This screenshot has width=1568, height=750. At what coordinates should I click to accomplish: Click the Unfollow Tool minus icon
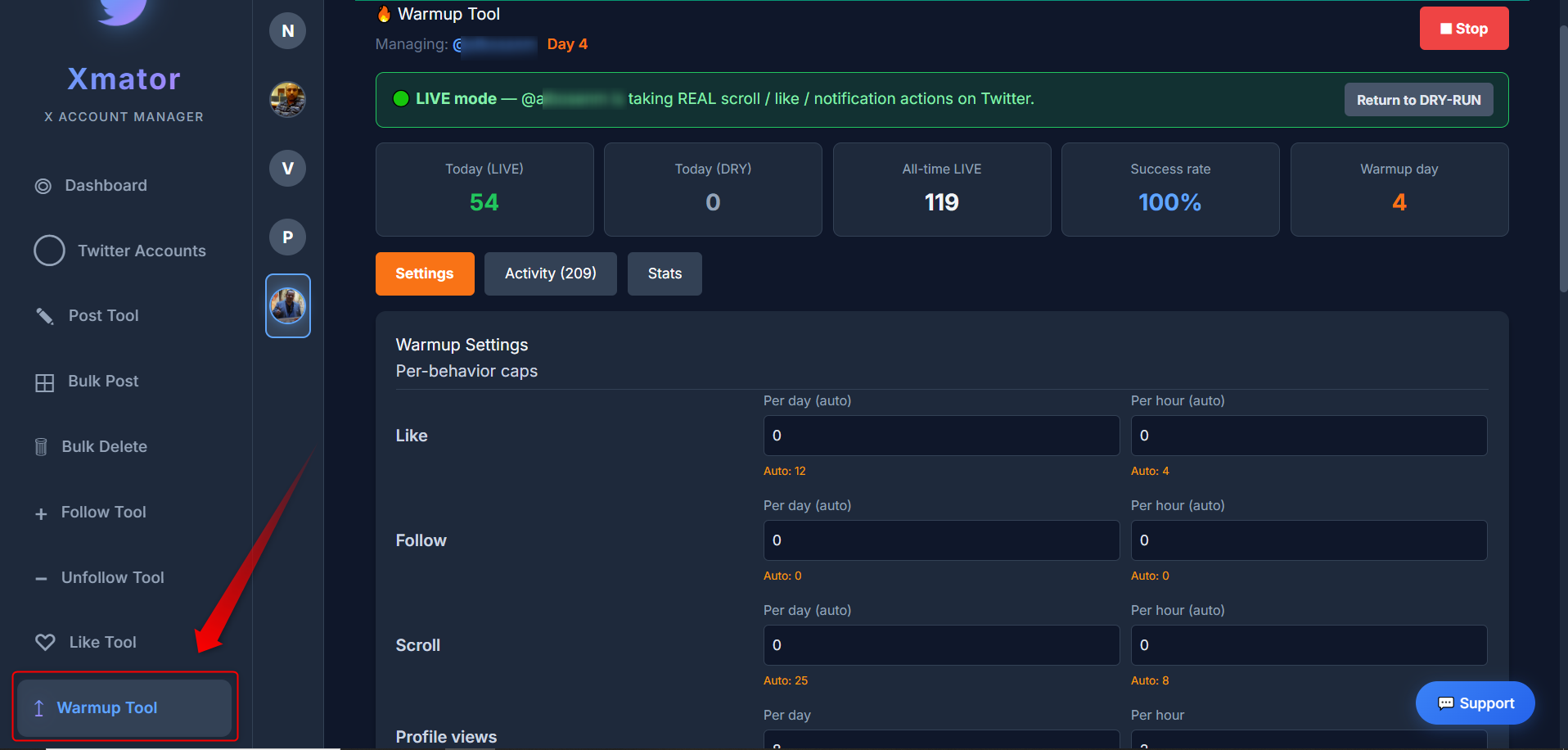click(x=41, y=579)
